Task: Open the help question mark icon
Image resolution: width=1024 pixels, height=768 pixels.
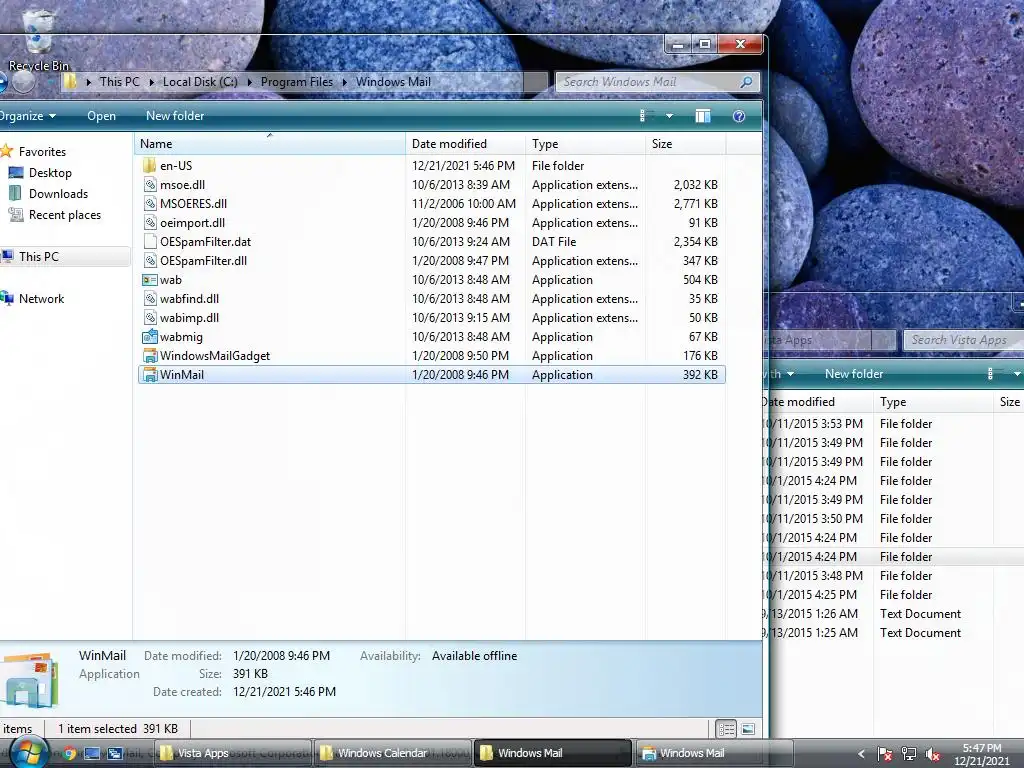Action: click(739, 116)
